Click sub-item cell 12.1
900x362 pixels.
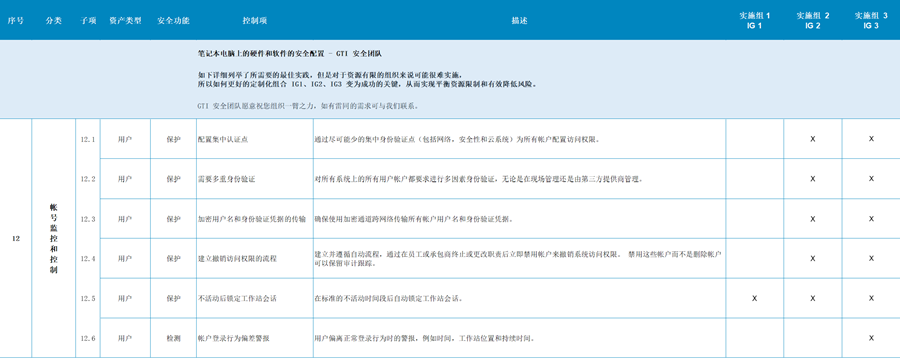point(88,139)
